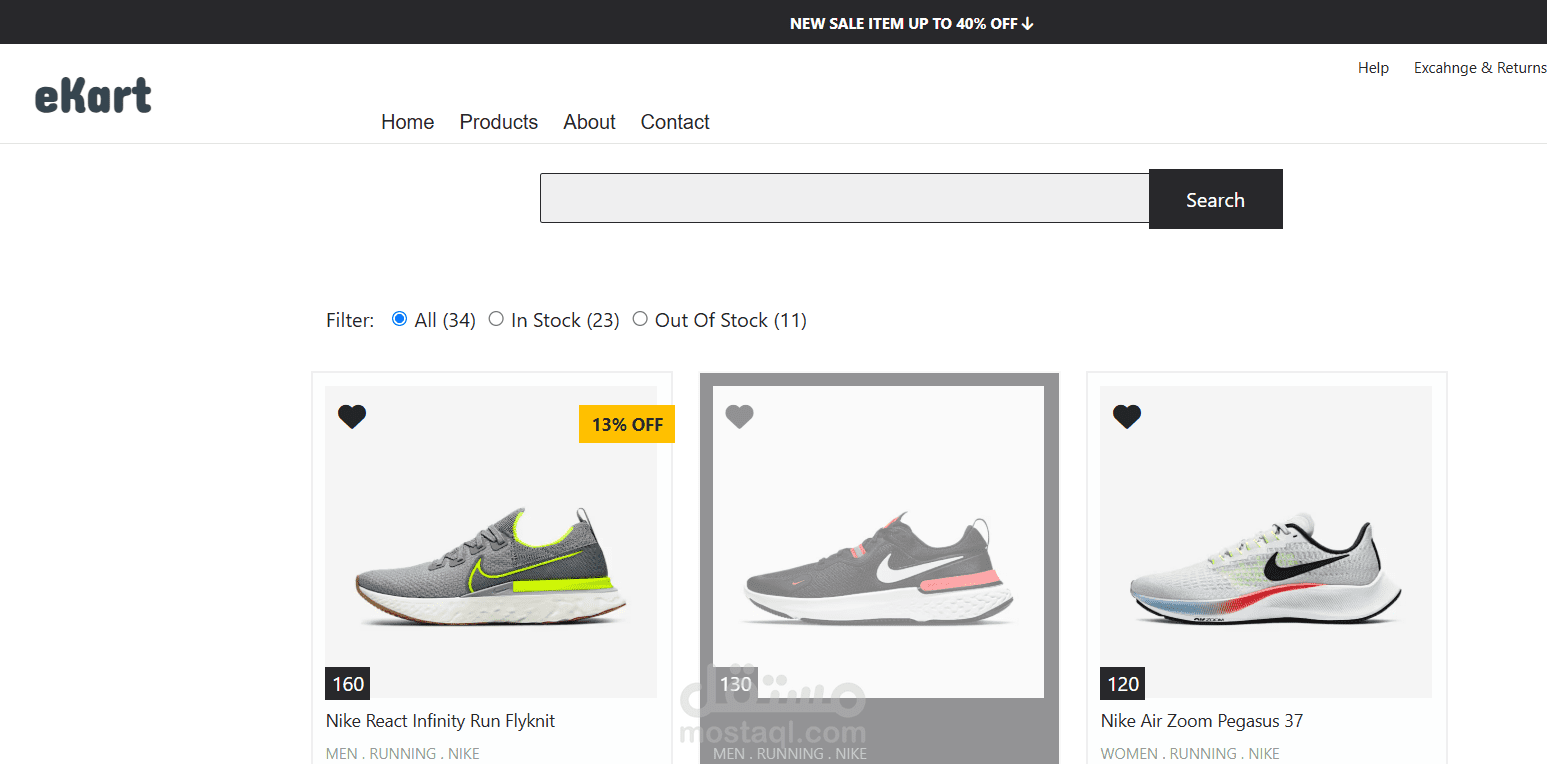Click the New Sale Item up to 40% off banner
Viewport: 1547px width, 764px height.
point(912,23)
